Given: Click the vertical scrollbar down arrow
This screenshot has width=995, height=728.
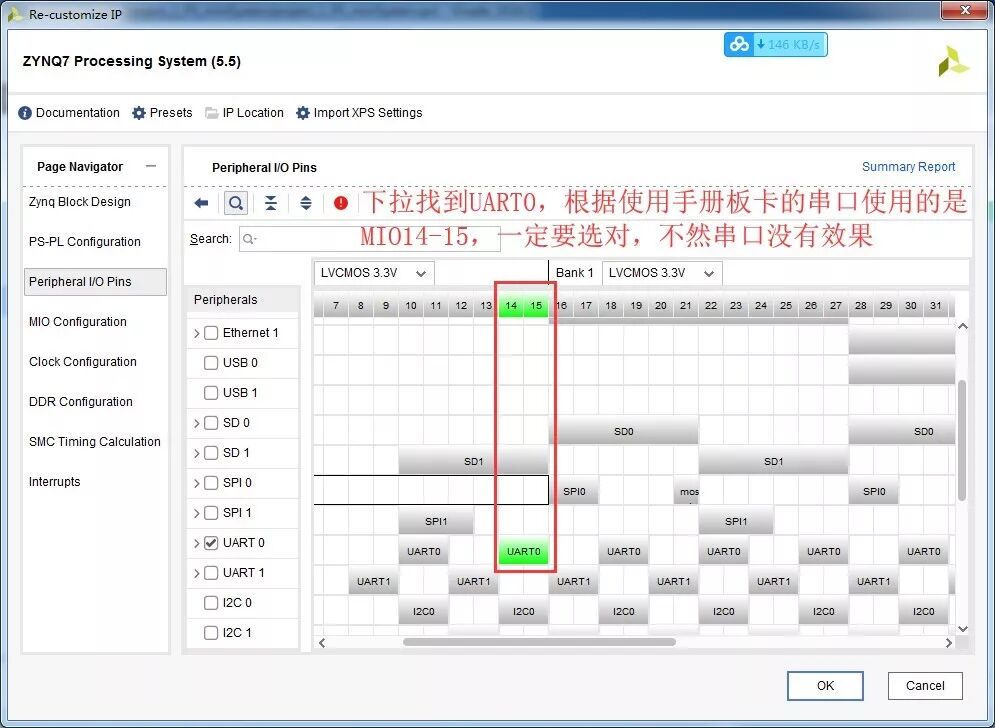Looking at the screenshot, I should point(963,629).
